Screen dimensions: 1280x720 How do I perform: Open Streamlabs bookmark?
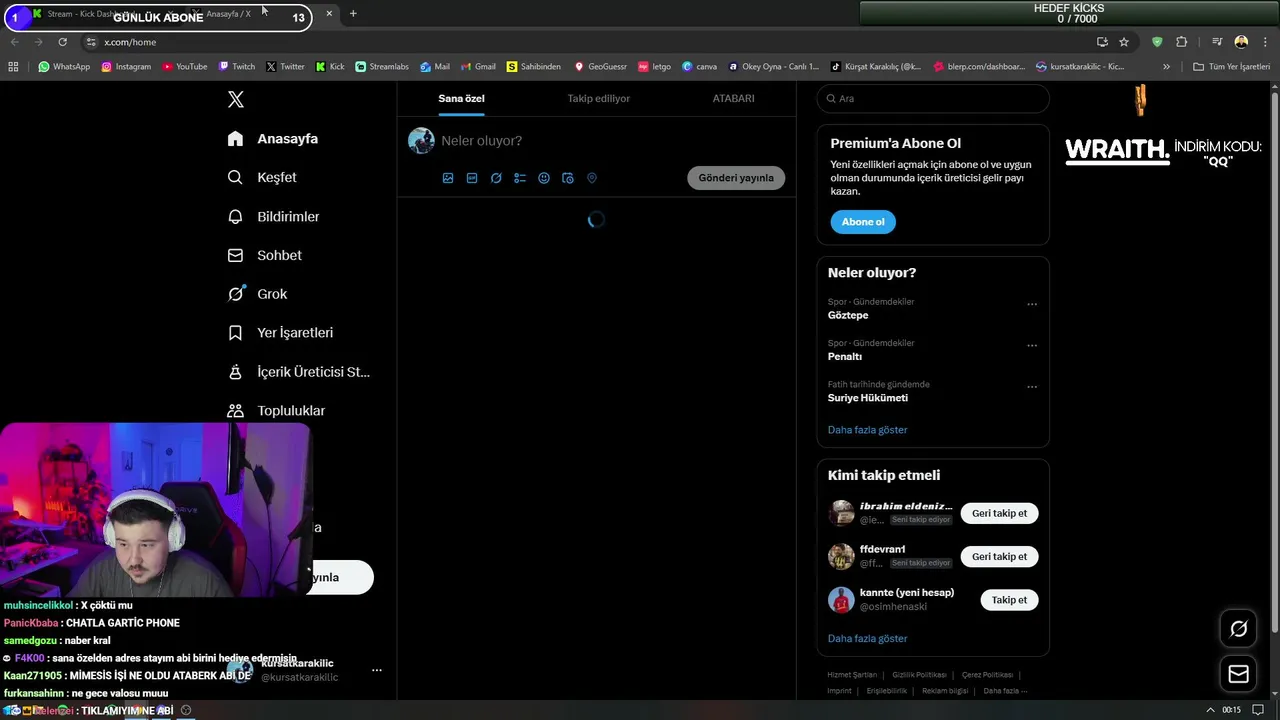tap(382, 67)
